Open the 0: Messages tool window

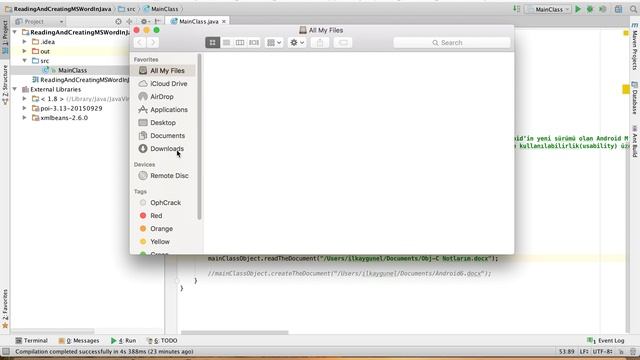pos(79,340)
